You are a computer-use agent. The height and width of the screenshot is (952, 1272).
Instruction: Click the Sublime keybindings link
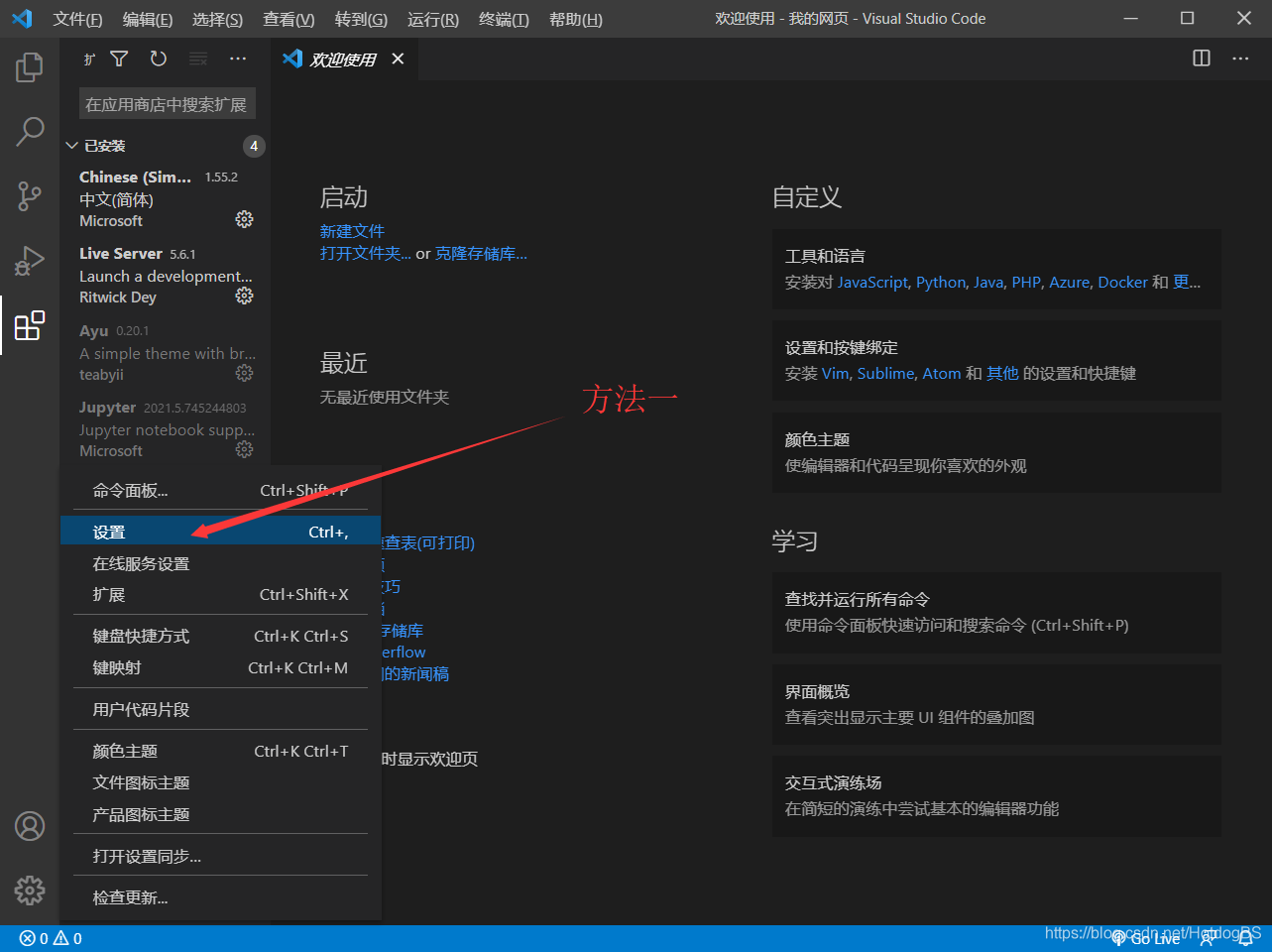(885, 373)
